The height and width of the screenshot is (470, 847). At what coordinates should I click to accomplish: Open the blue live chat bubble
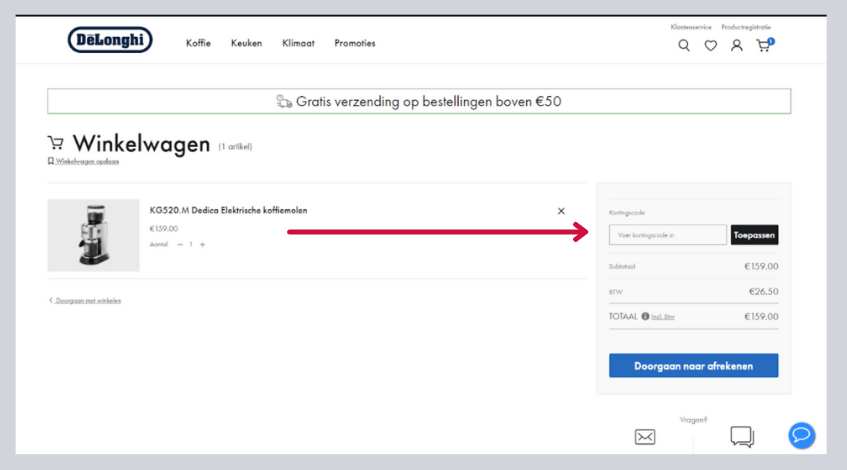tap(801, 435)
